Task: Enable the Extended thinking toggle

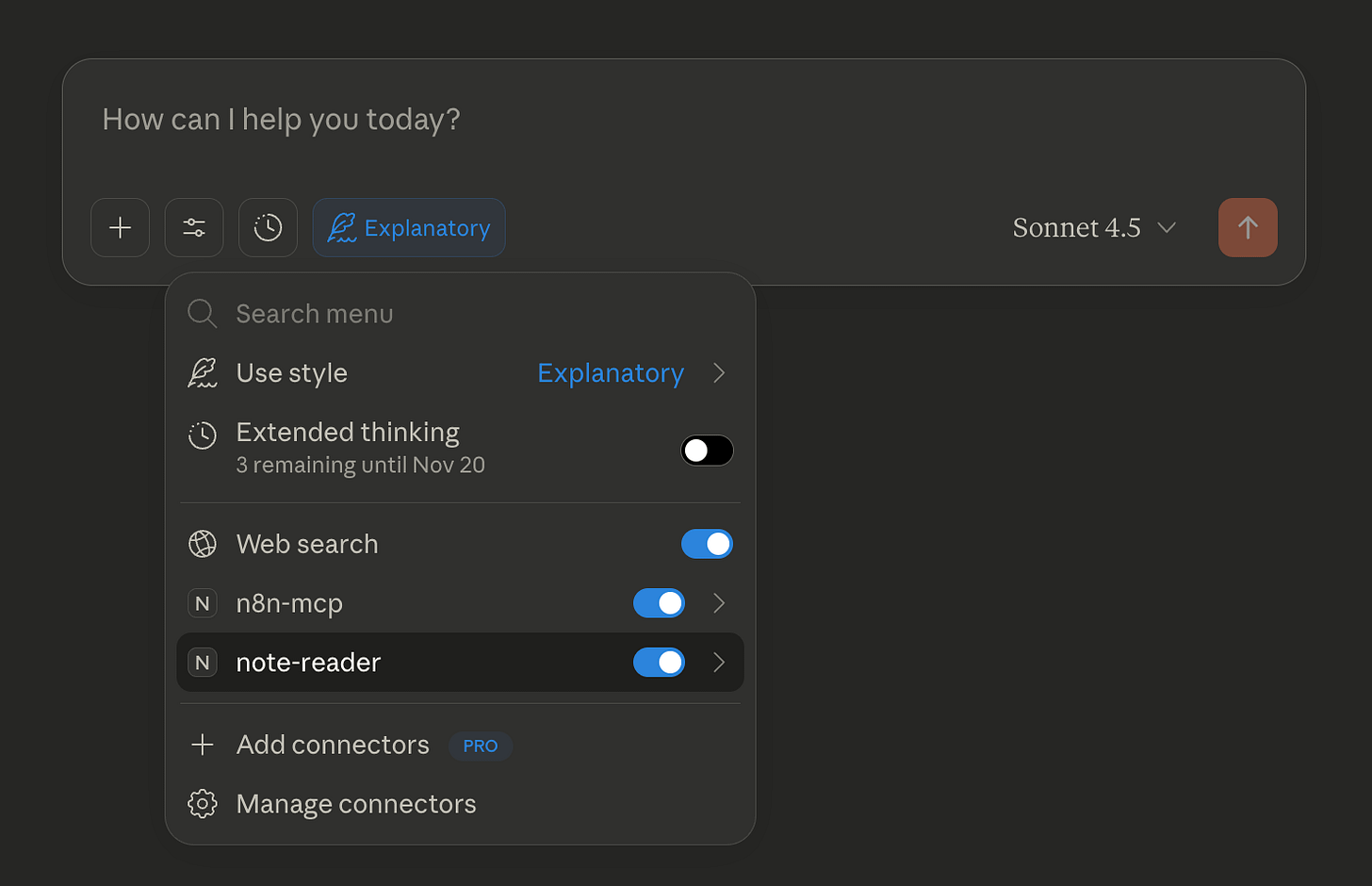Action: (x=707, y=451)
